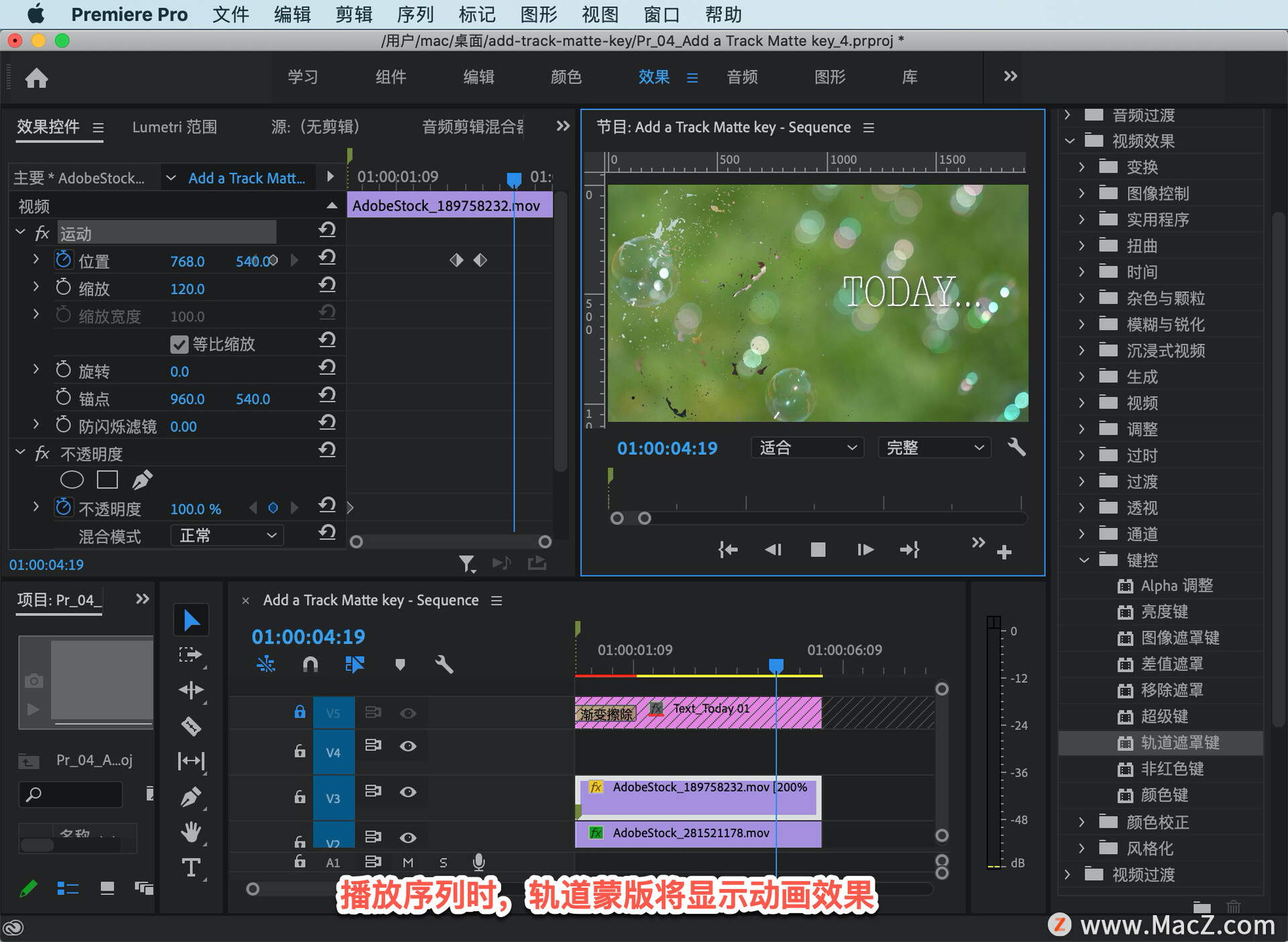The width and height of the screenshot is (1288, 942).
Task: Open timeline settings wrench
Action: [x=444, y=664]
